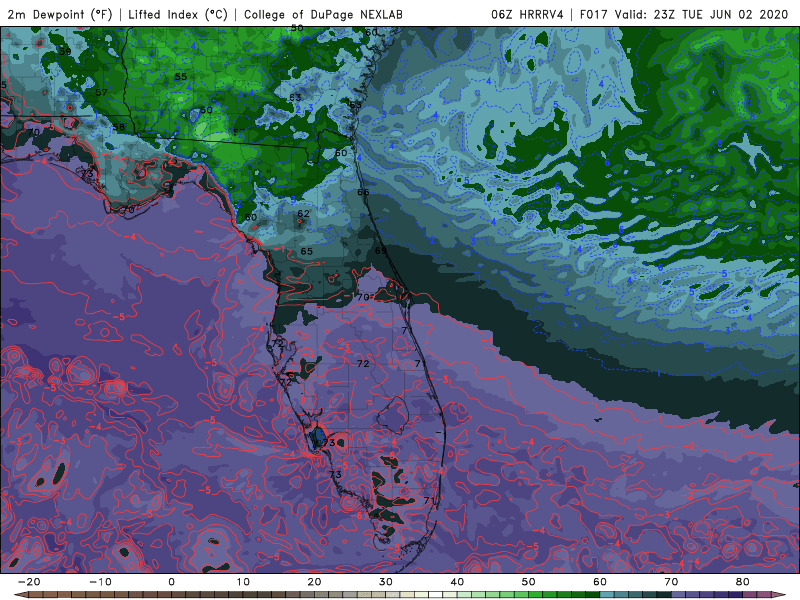Click the "-20" color bar label
Viewport: 800px width, 600px height.
click(29, 582)
